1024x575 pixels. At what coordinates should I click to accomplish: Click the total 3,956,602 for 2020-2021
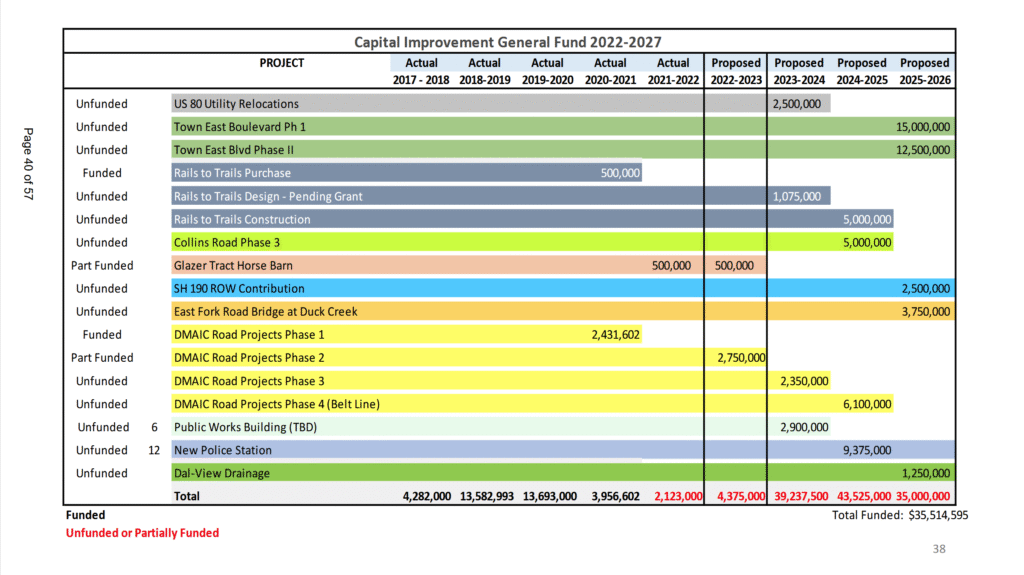point(616,496)
